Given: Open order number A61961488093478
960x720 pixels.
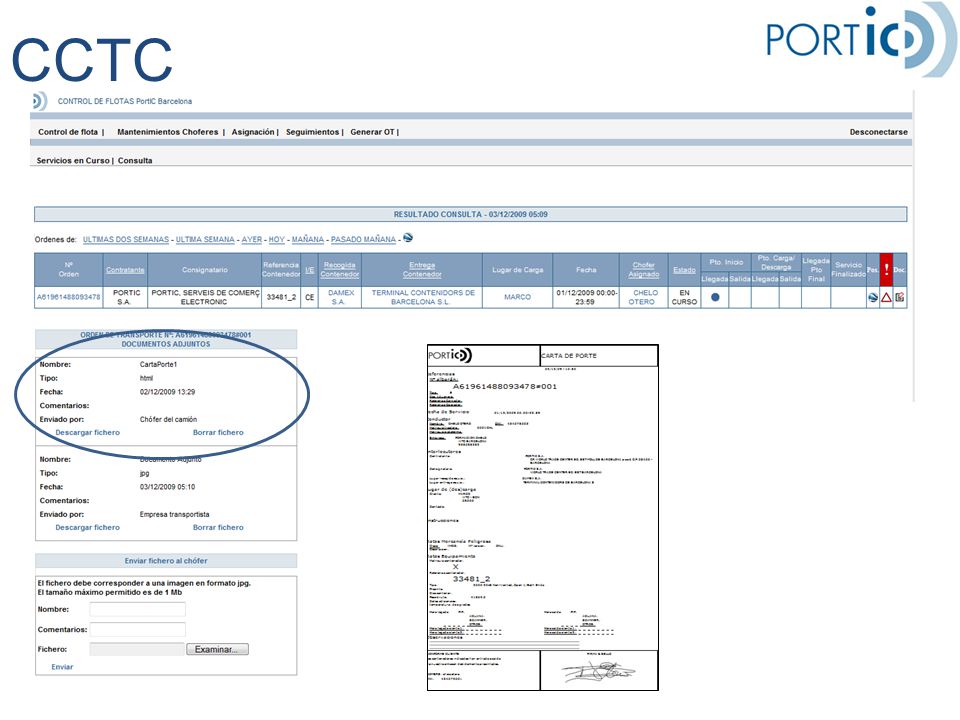Looking at the screenshot, I should click(69, 297).
